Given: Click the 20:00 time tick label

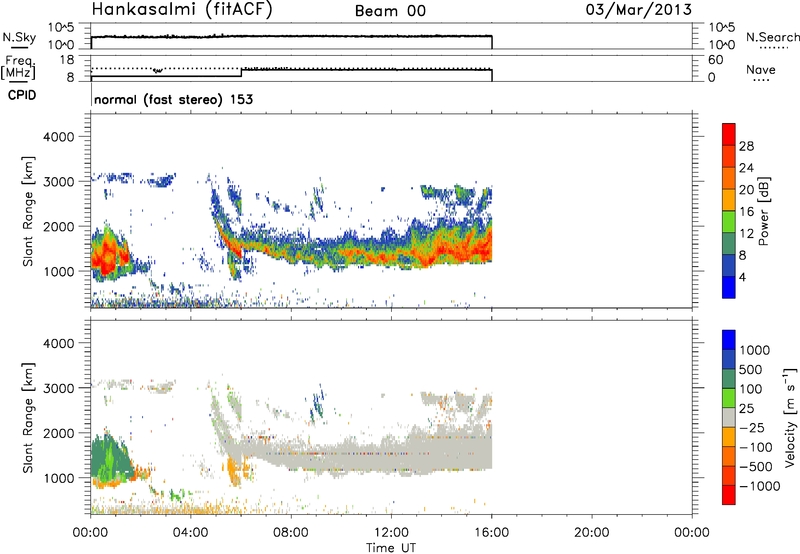Looking at the screenshot, I should point(592,532).
